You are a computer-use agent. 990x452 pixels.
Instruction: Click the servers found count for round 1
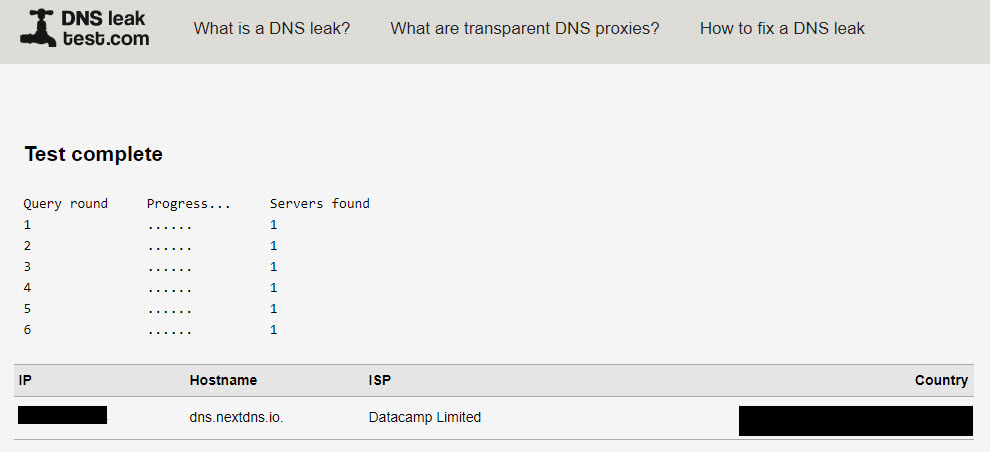(x=274, y=225)
